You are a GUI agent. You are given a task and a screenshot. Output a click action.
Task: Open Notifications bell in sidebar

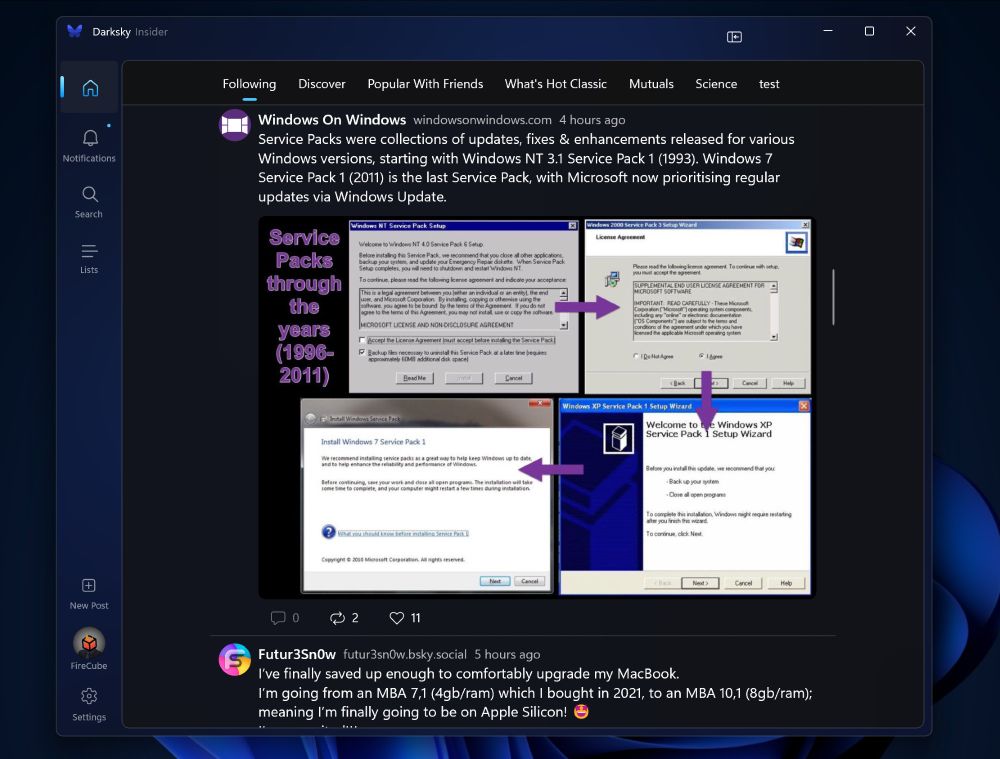(89, 146)
